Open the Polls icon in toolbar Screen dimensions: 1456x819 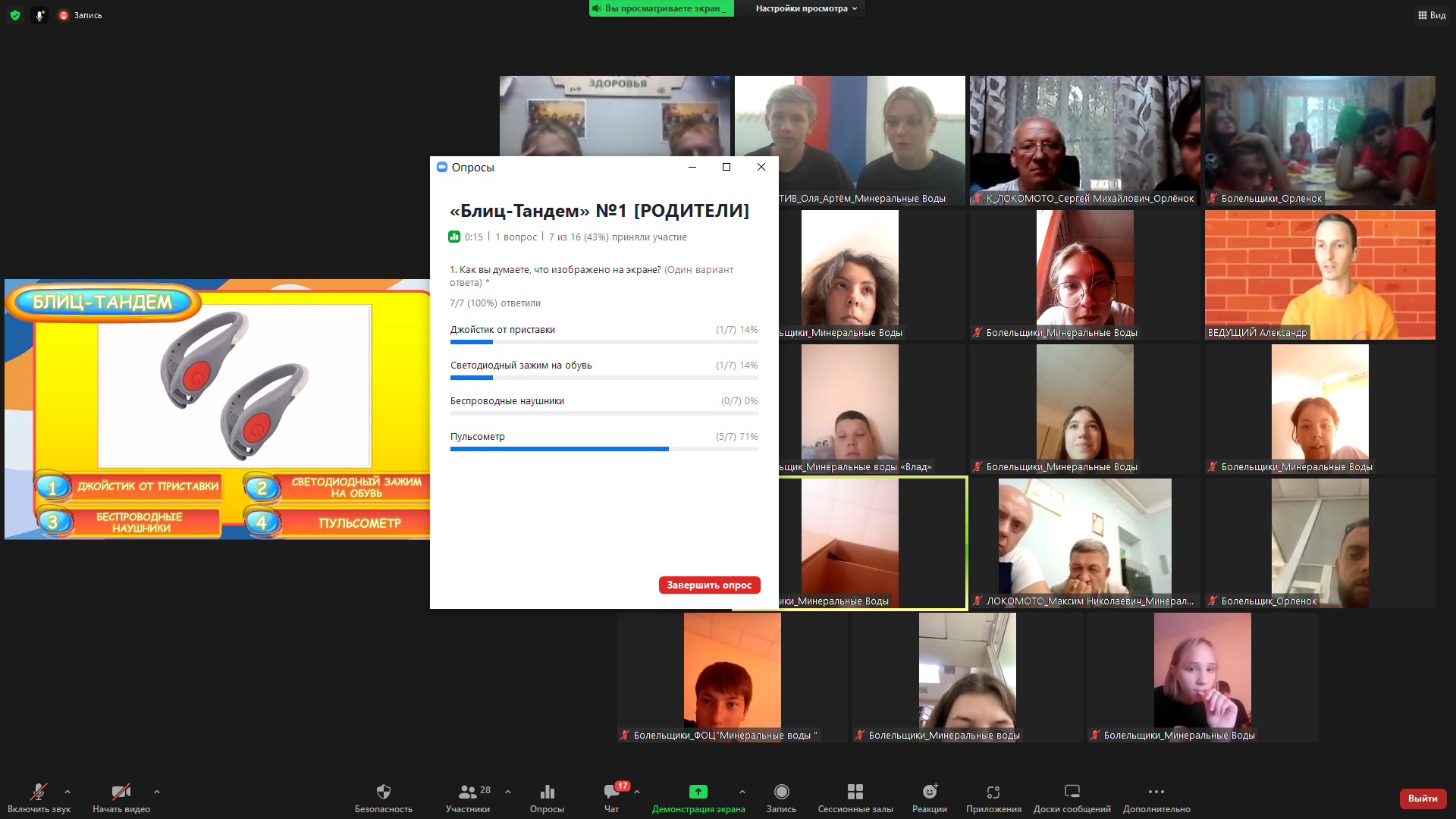click(547, 792)
